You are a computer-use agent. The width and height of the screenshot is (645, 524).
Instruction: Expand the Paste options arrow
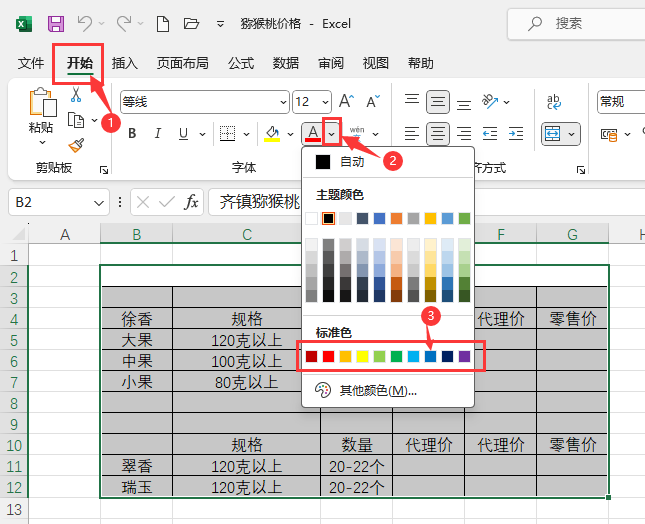click(x=42, y=142)
